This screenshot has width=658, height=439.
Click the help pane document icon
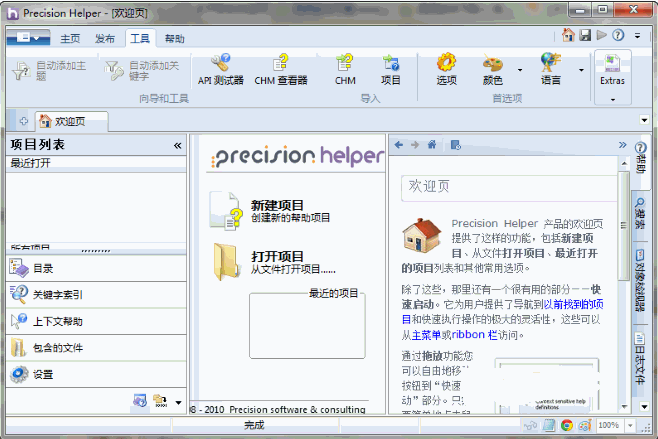[x=456, y=145]
